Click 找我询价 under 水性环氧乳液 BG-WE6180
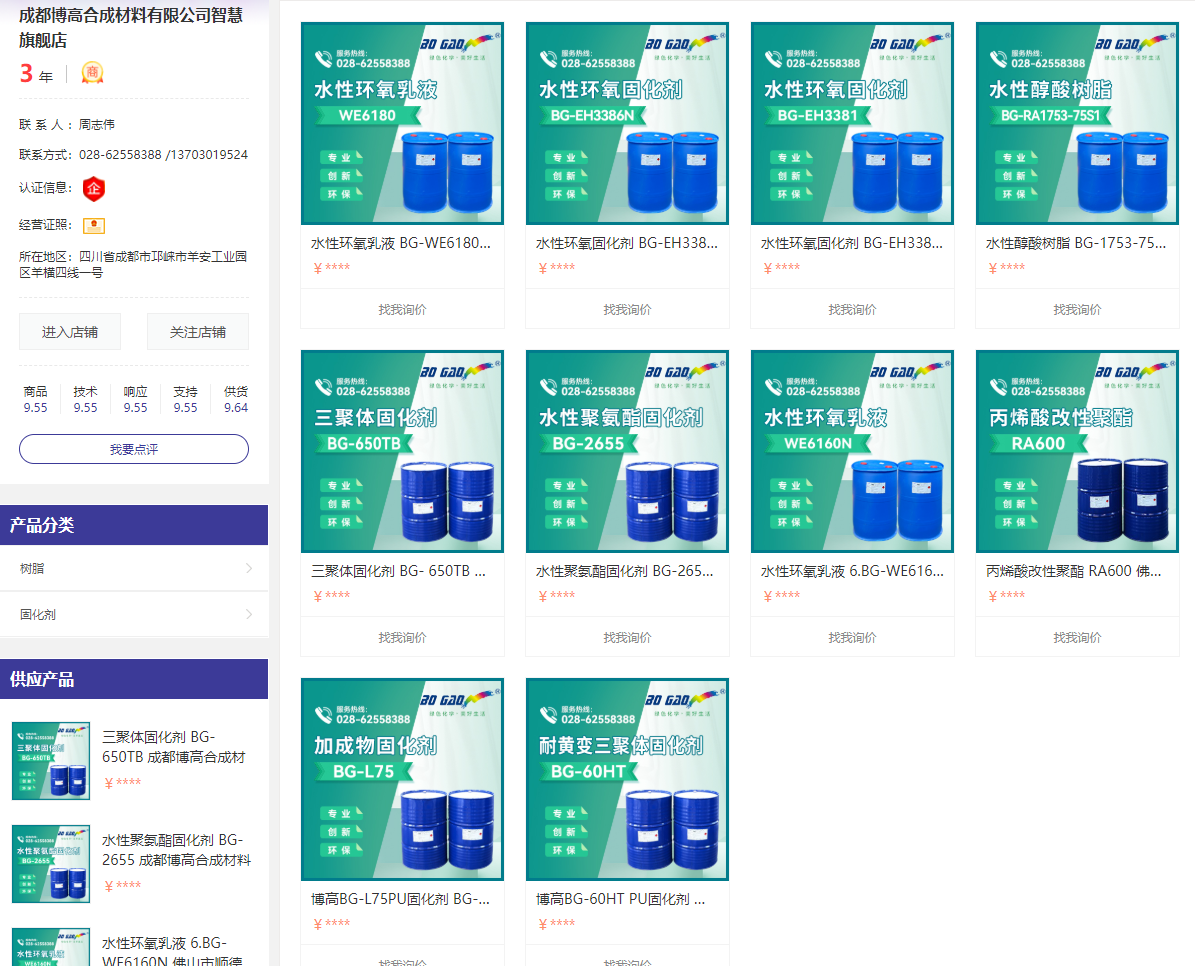Viewport: 1195px width, 966px height. (x=402, y=309)
